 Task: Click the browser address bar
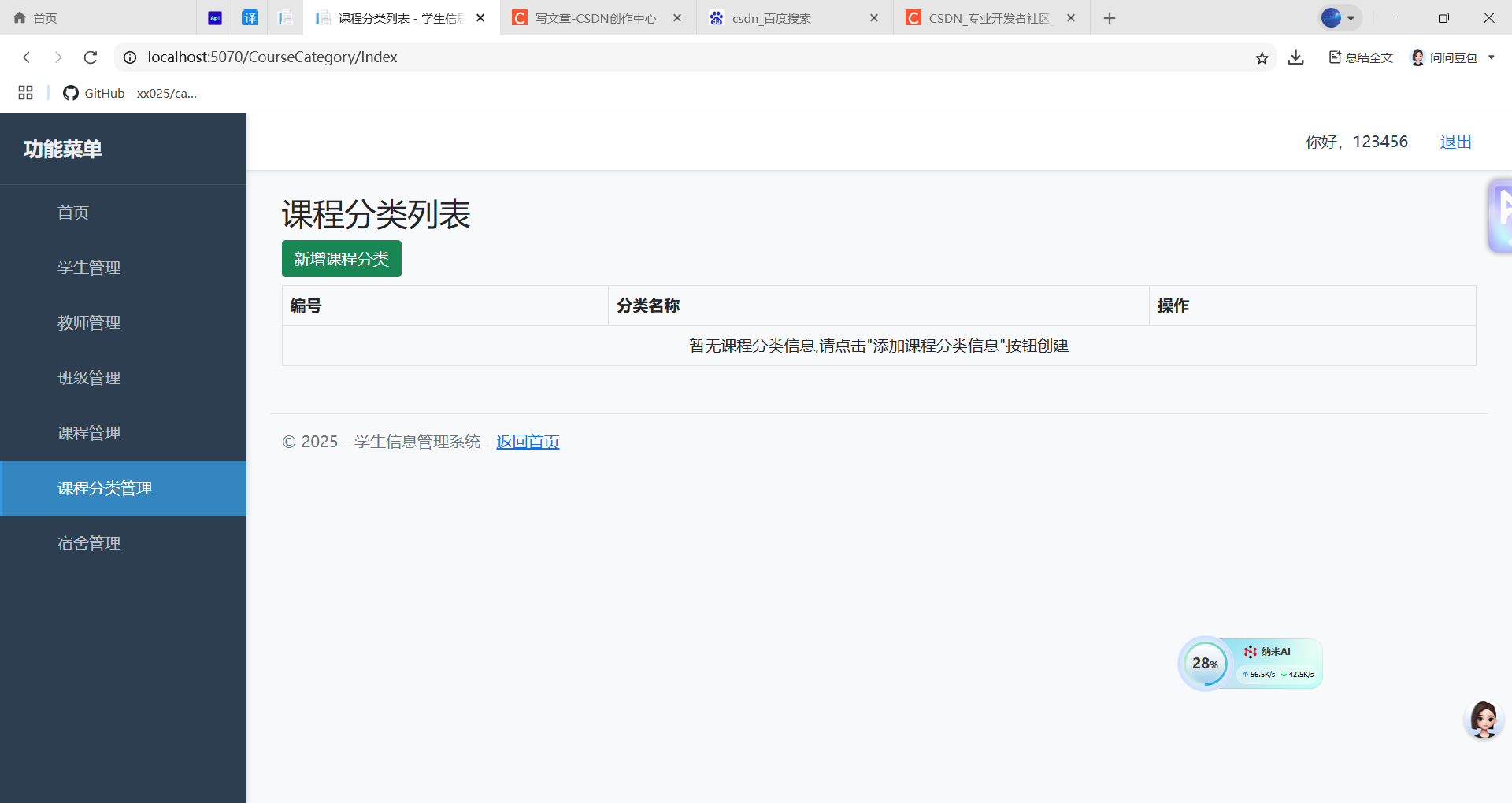point(551,57)
